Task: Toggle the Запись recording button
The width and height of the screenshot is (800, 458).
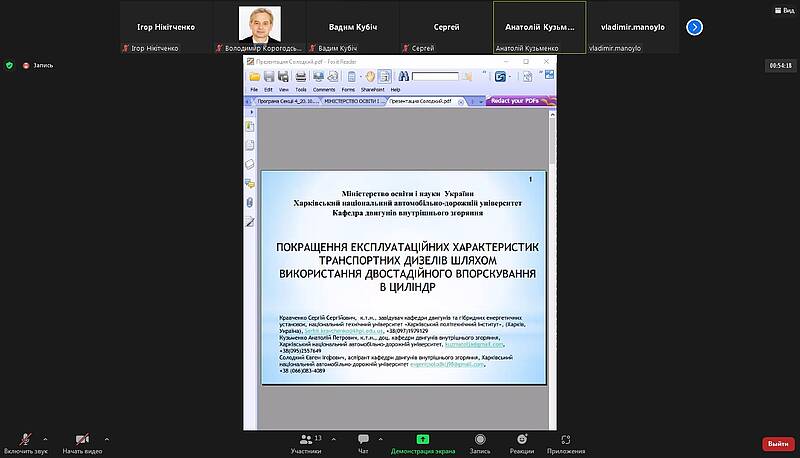Action: tap(479, 443)
